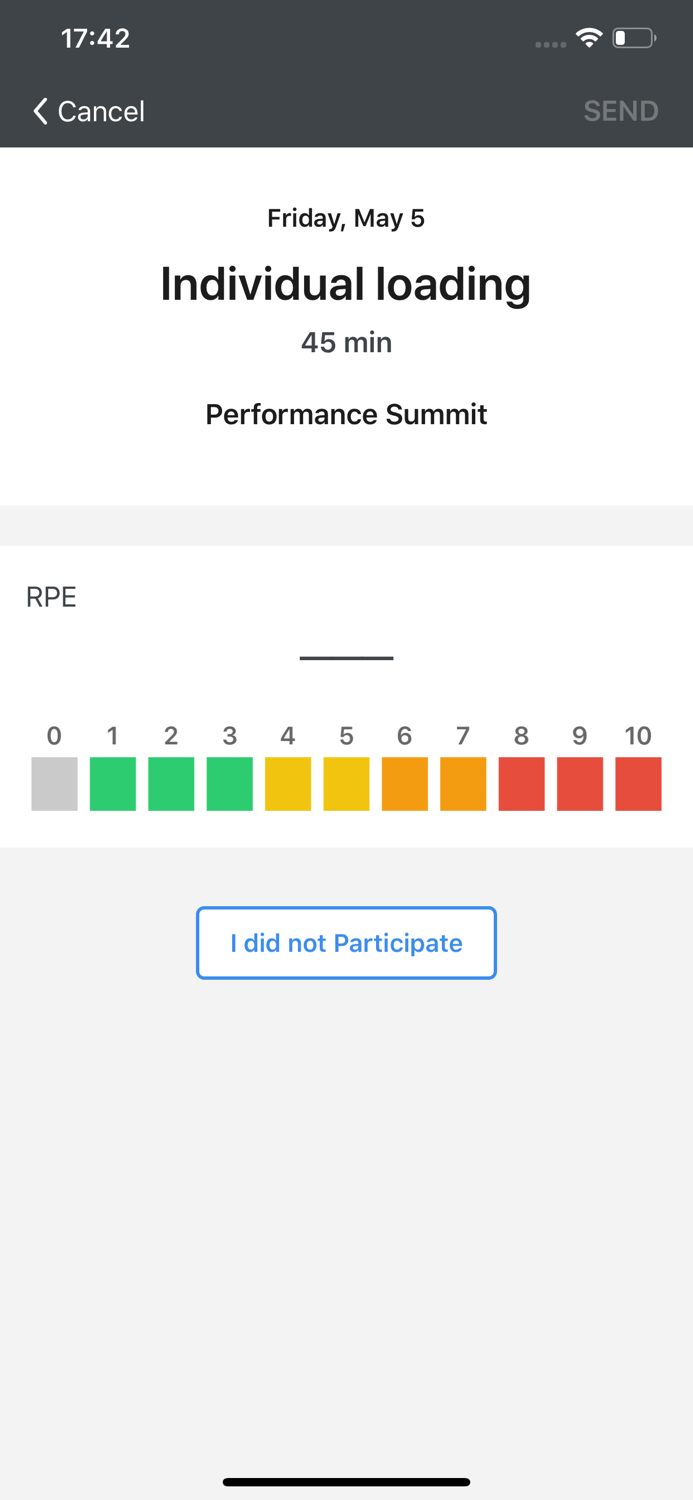Tap the back chevron beside Cancel

click(40, 111)
